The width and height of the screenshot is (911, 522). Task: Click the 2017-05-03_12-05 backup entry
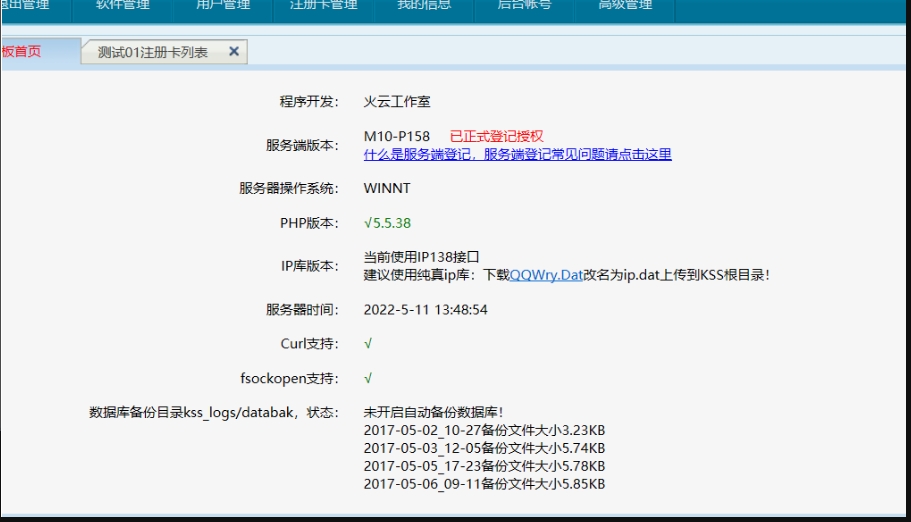[x=484, y=449]
